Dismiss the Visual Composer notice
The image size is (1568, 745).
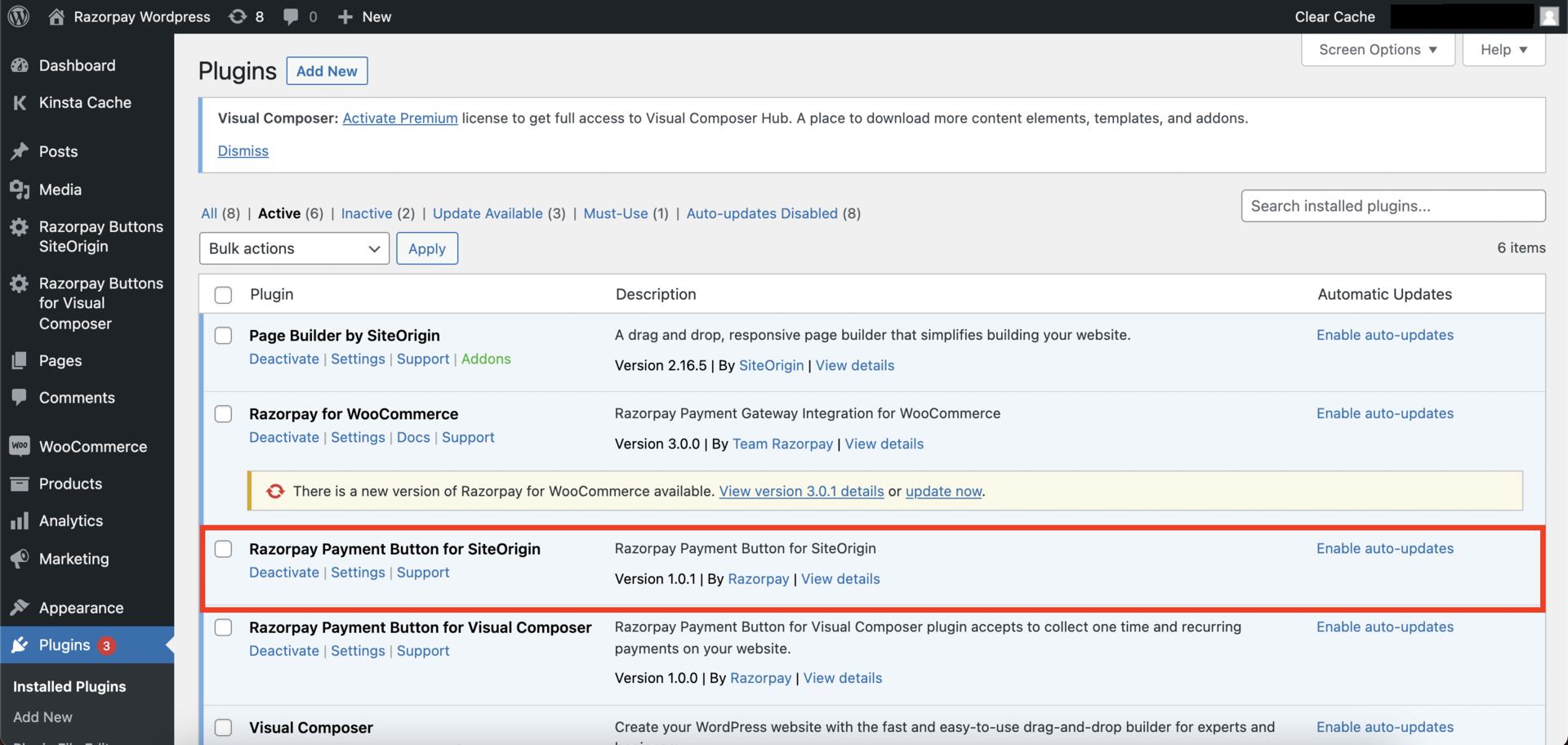[243, 150]
